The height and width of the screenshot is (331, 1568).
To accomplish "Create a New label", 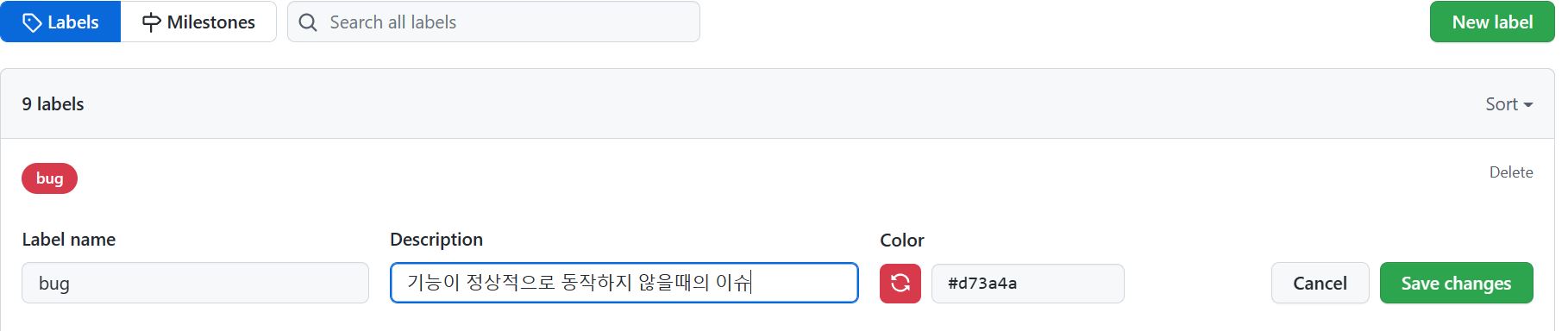I will [1492, 22].
